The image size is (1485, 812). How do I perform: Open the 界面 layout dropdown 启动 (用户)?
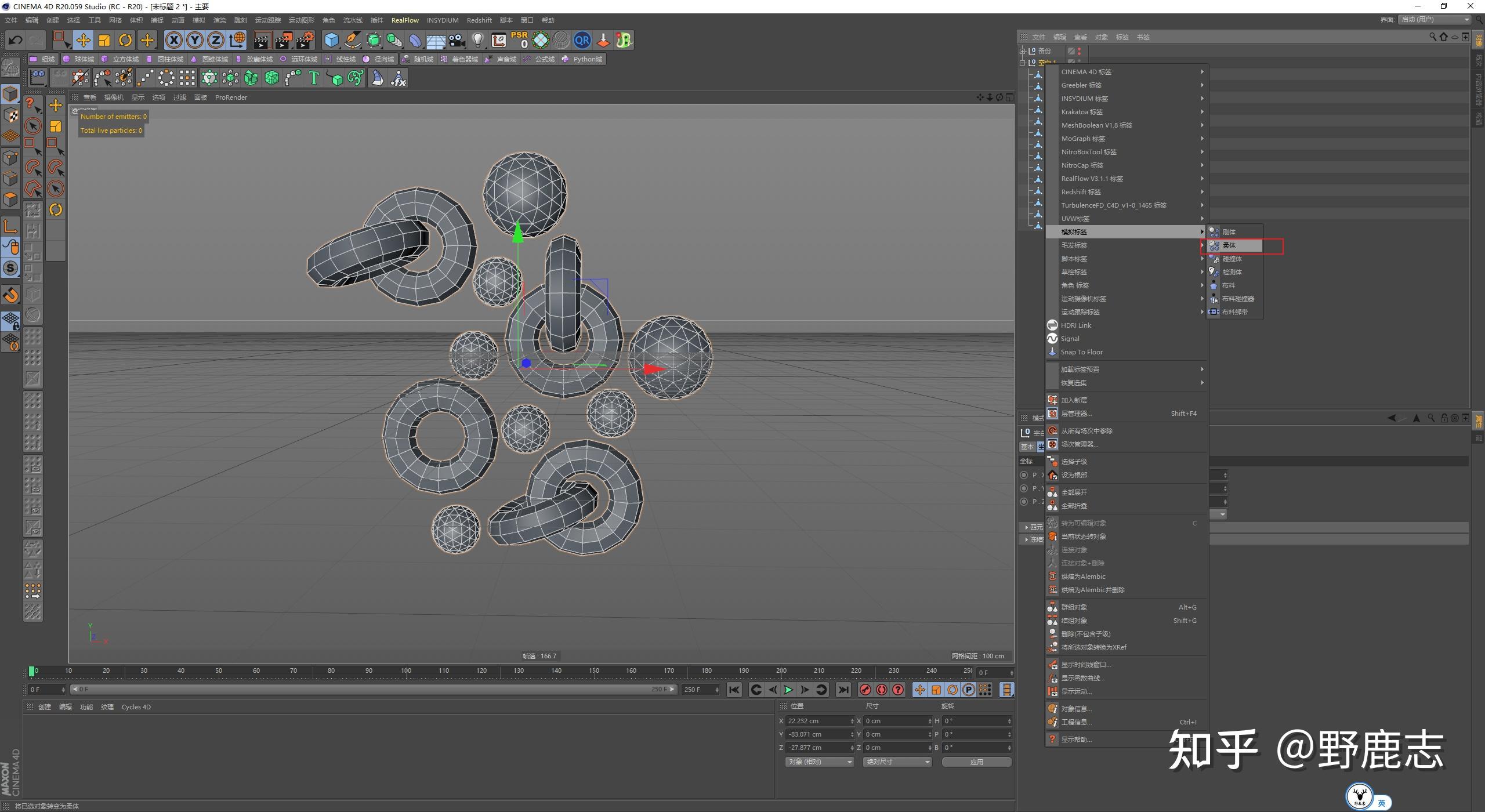pyautogui.click(x=1435, y=19)
